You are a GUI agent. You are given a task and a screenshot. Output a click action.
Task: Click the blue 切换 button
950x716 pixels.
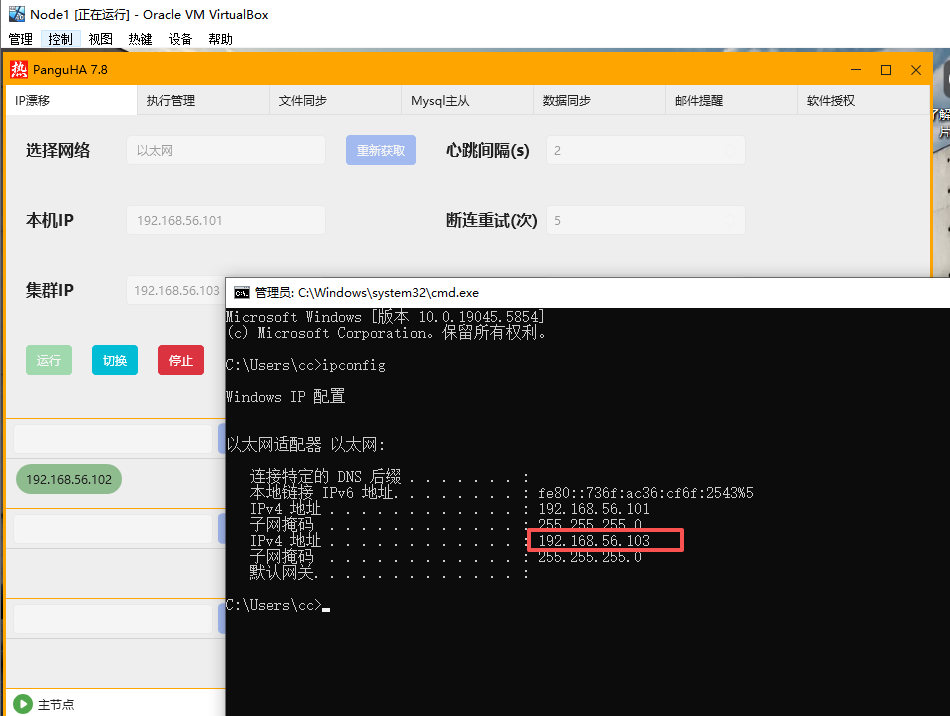(x=114, y=360)
